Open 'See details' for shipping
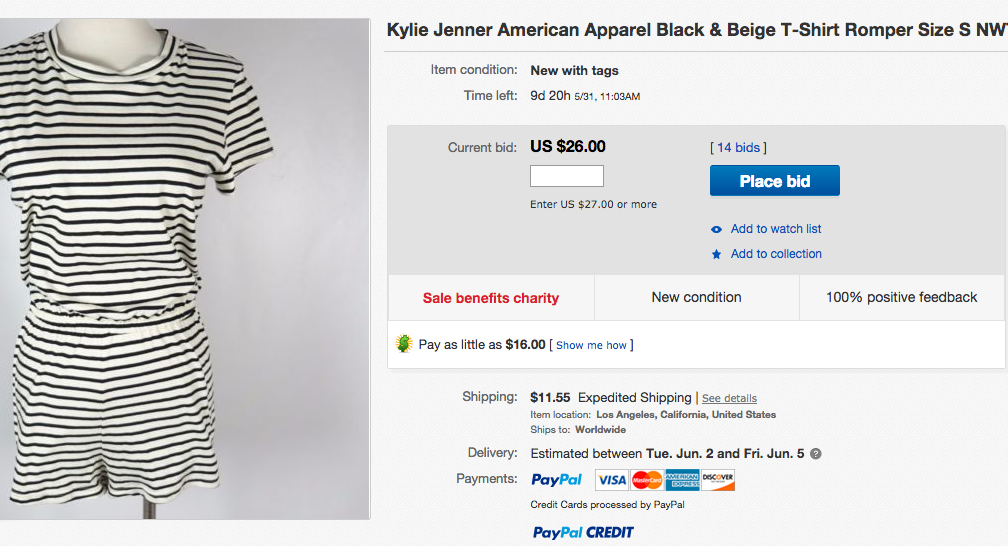This screenshot has width=1008, height=546. [729, 398]
